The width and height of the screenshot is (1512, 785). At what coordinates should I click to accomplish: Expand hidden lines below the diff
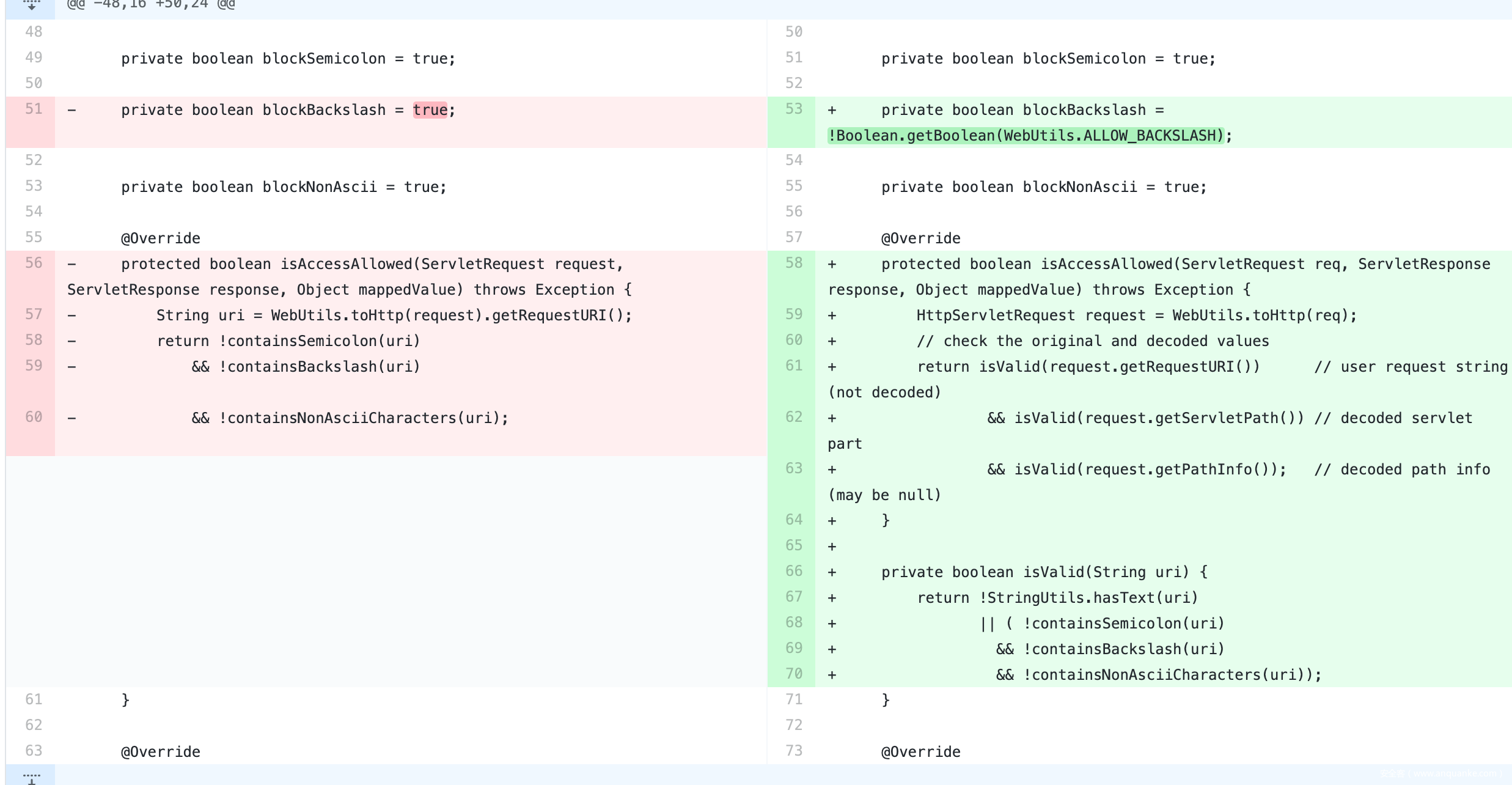pyautogui.click(x=31, y=778)
